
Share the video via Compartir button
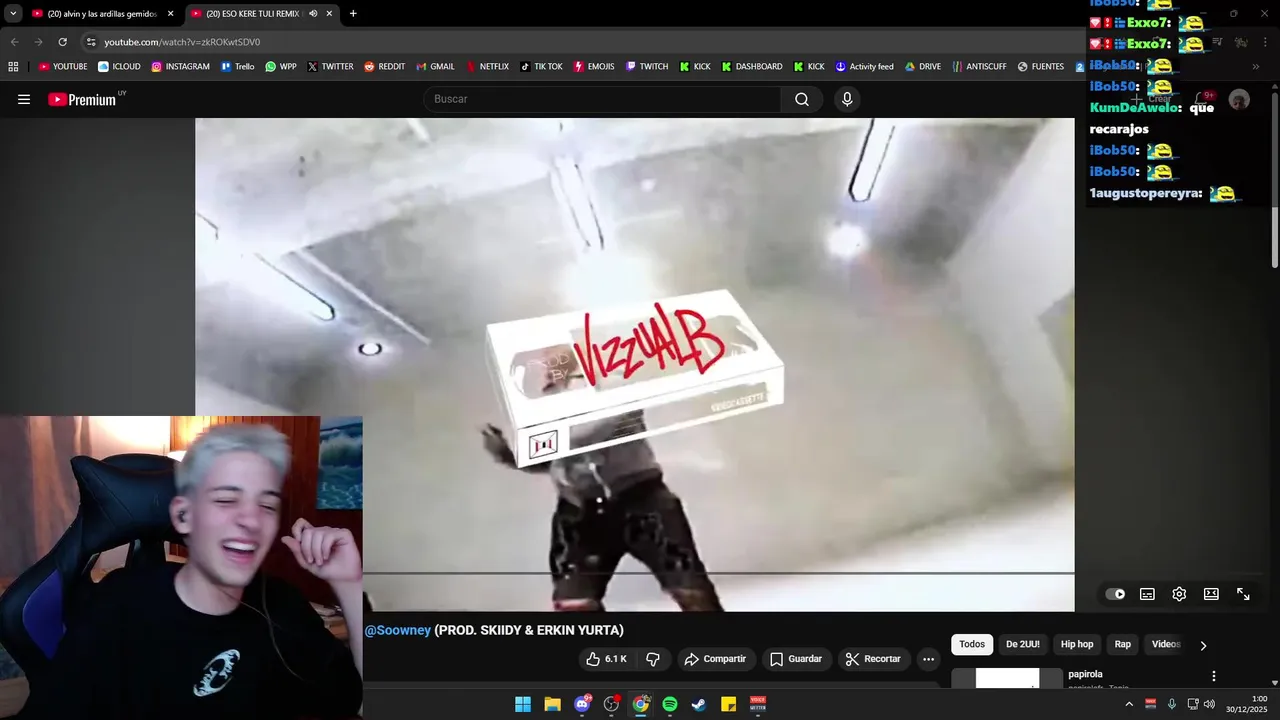(x=715, y=659)
